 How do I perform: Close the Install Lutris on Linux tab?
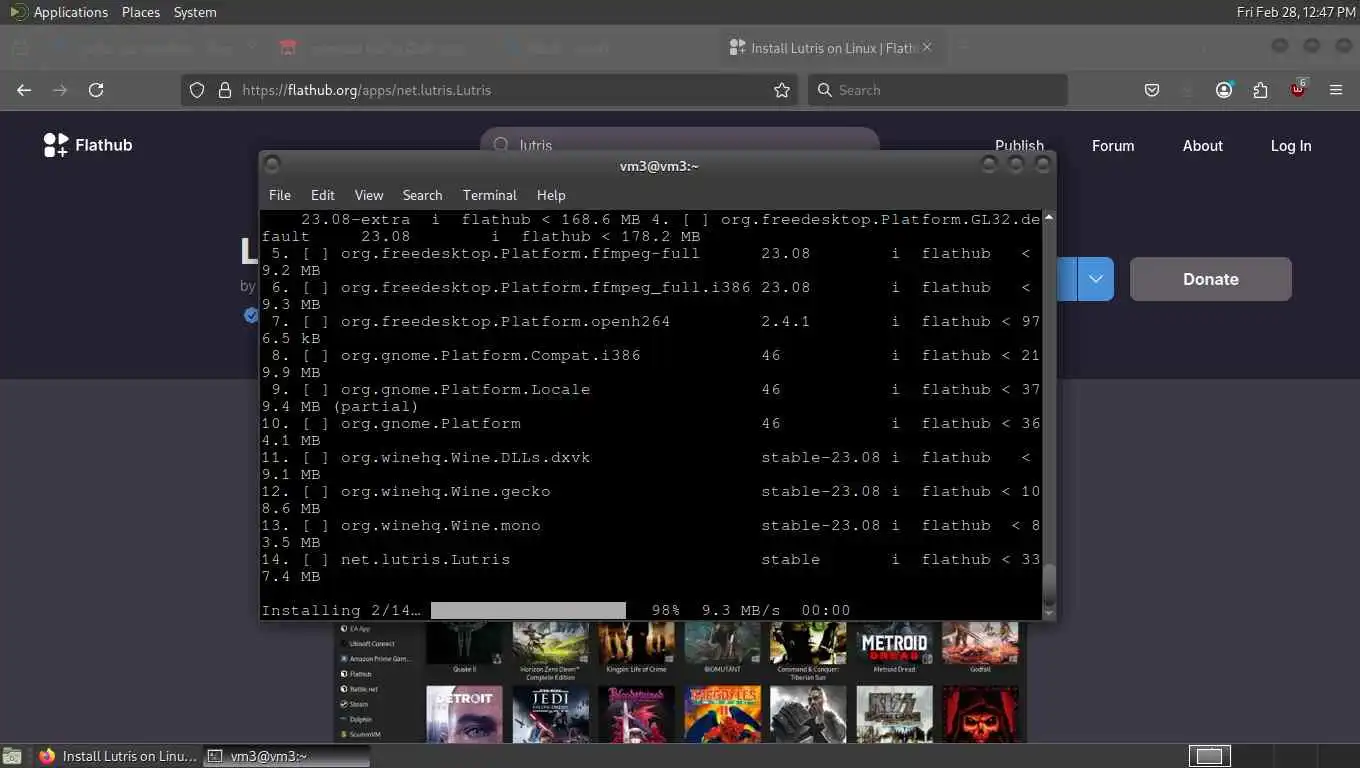coord(926,47)
